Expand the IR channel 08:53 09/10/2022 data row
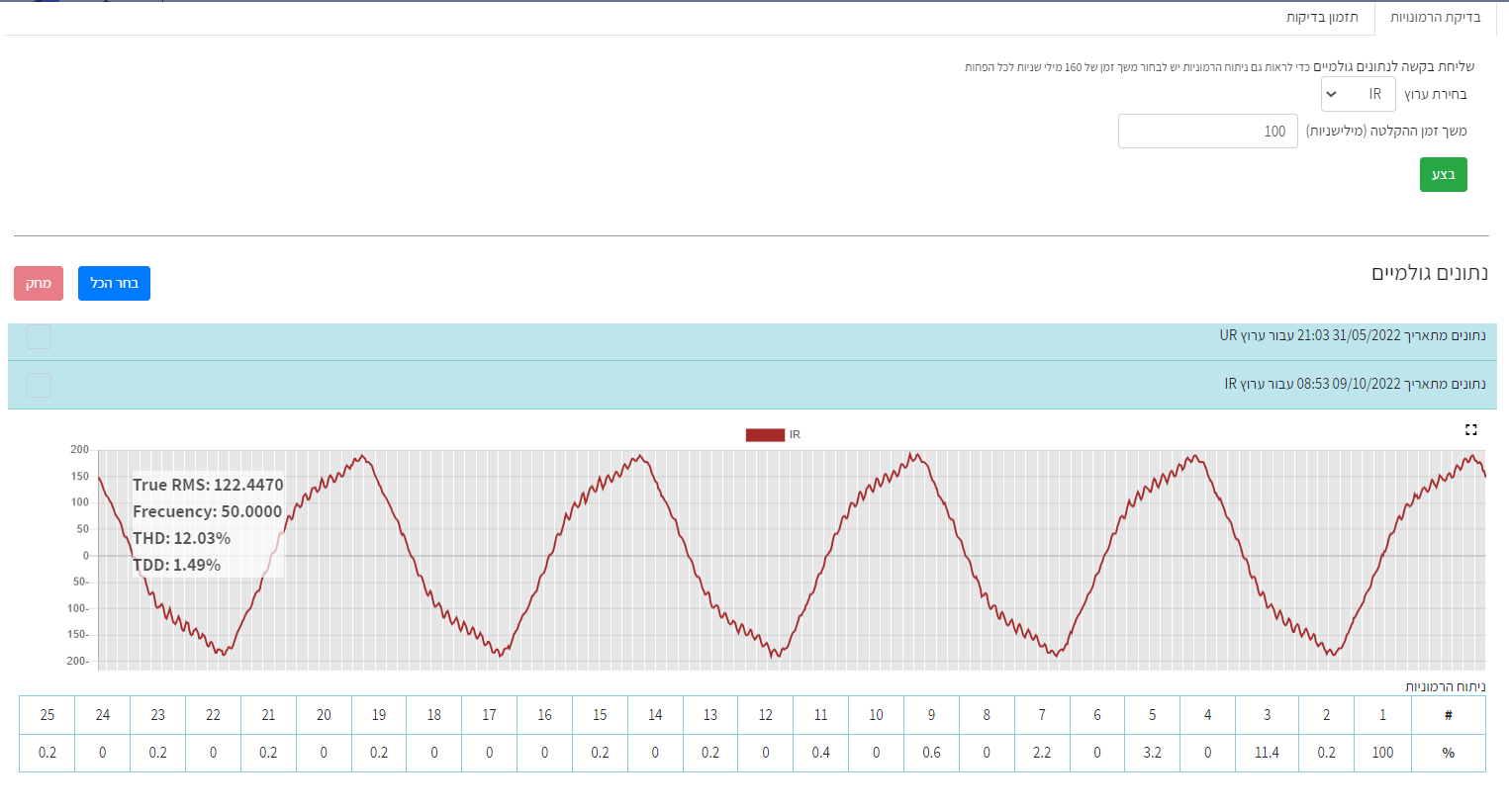 tap(752, 385)
